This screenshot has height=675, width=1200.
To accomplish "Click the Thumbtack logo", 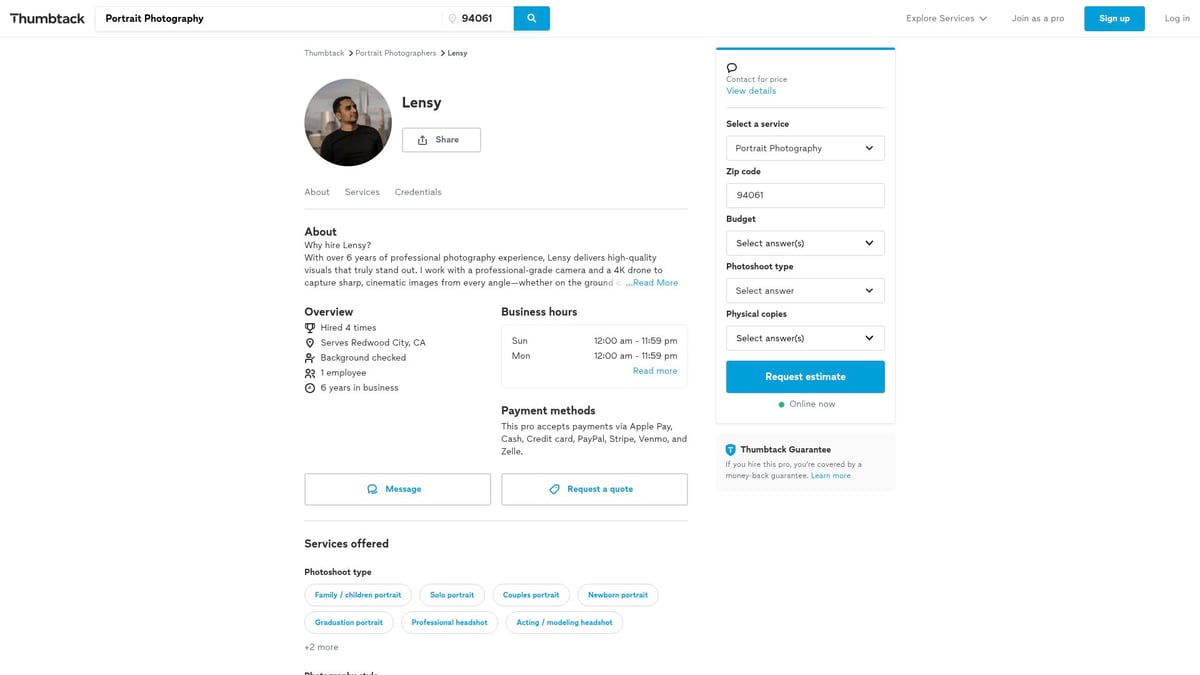I will click(47, 18).
